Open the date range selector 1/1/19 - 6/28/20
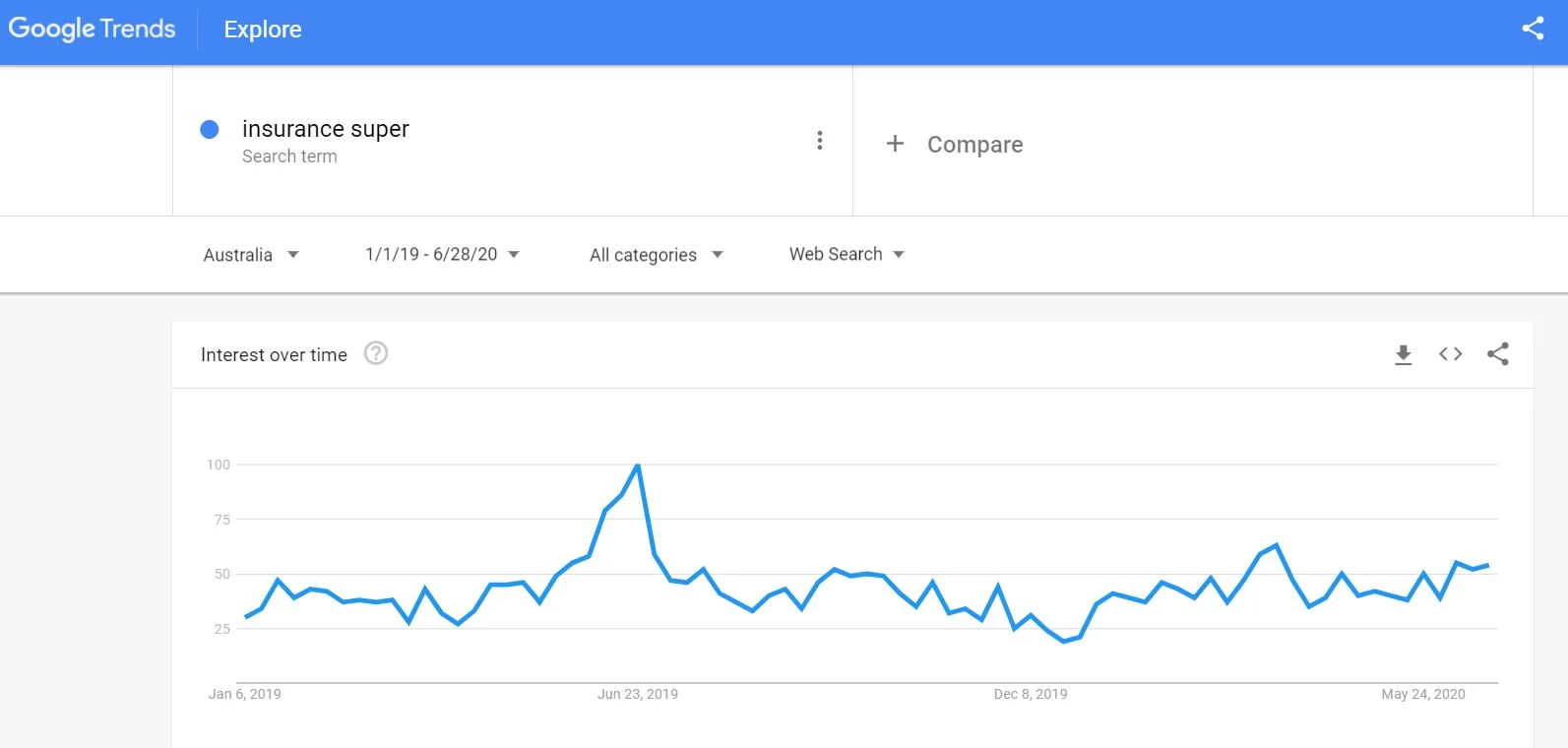 [440, 254]
